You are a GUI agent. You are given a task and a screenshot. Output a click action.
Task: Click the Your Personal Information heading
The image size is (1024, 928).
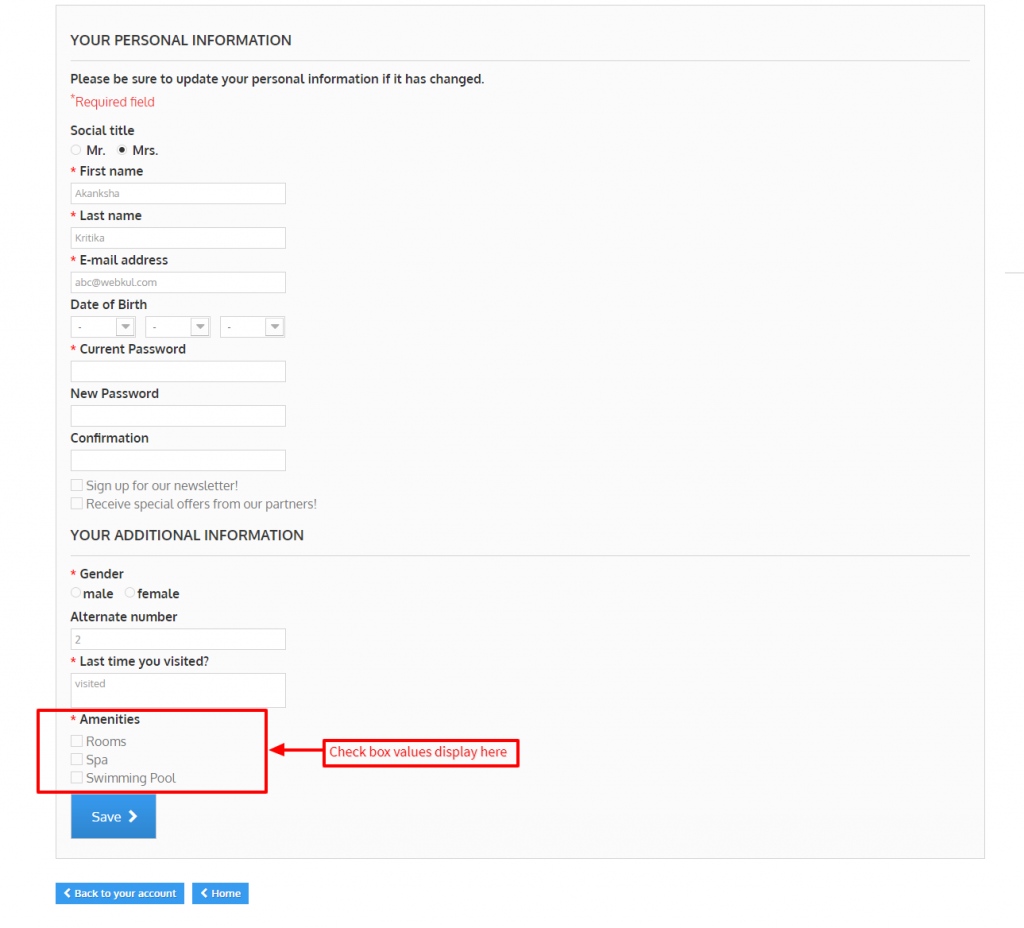click(x=181, y=40)
